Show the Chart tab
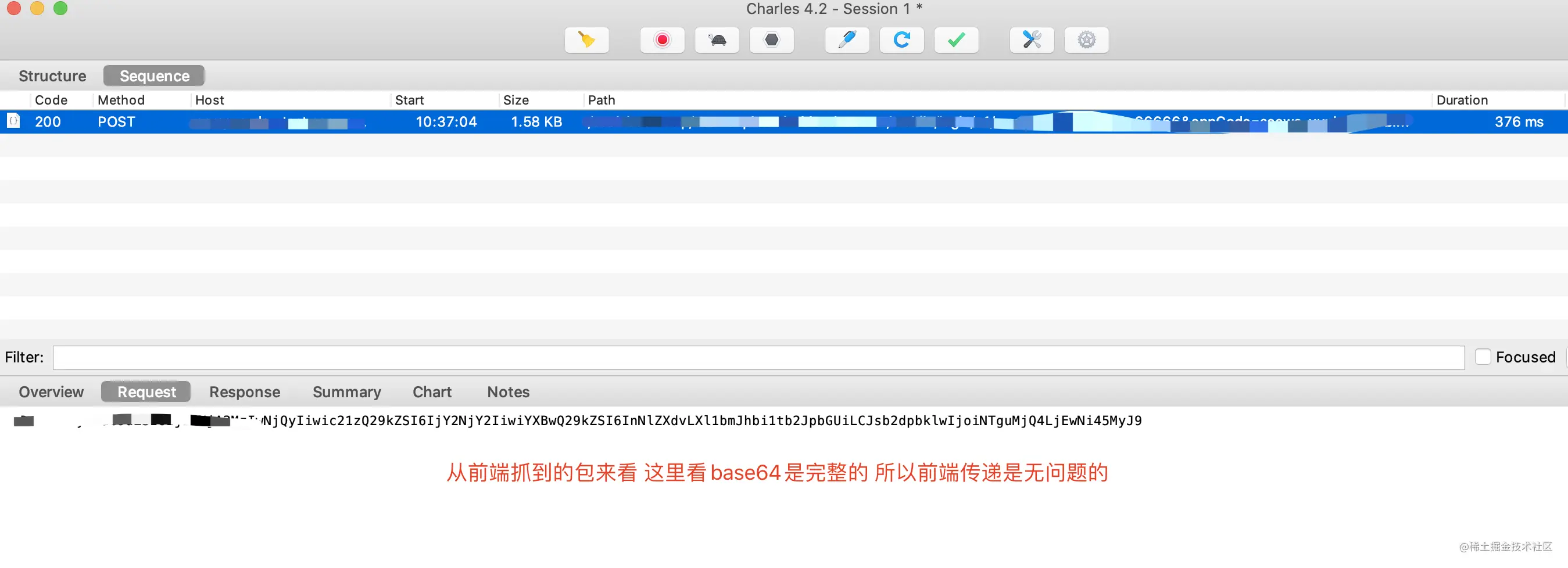The image size is (1568, 568). tap(432, 391)
